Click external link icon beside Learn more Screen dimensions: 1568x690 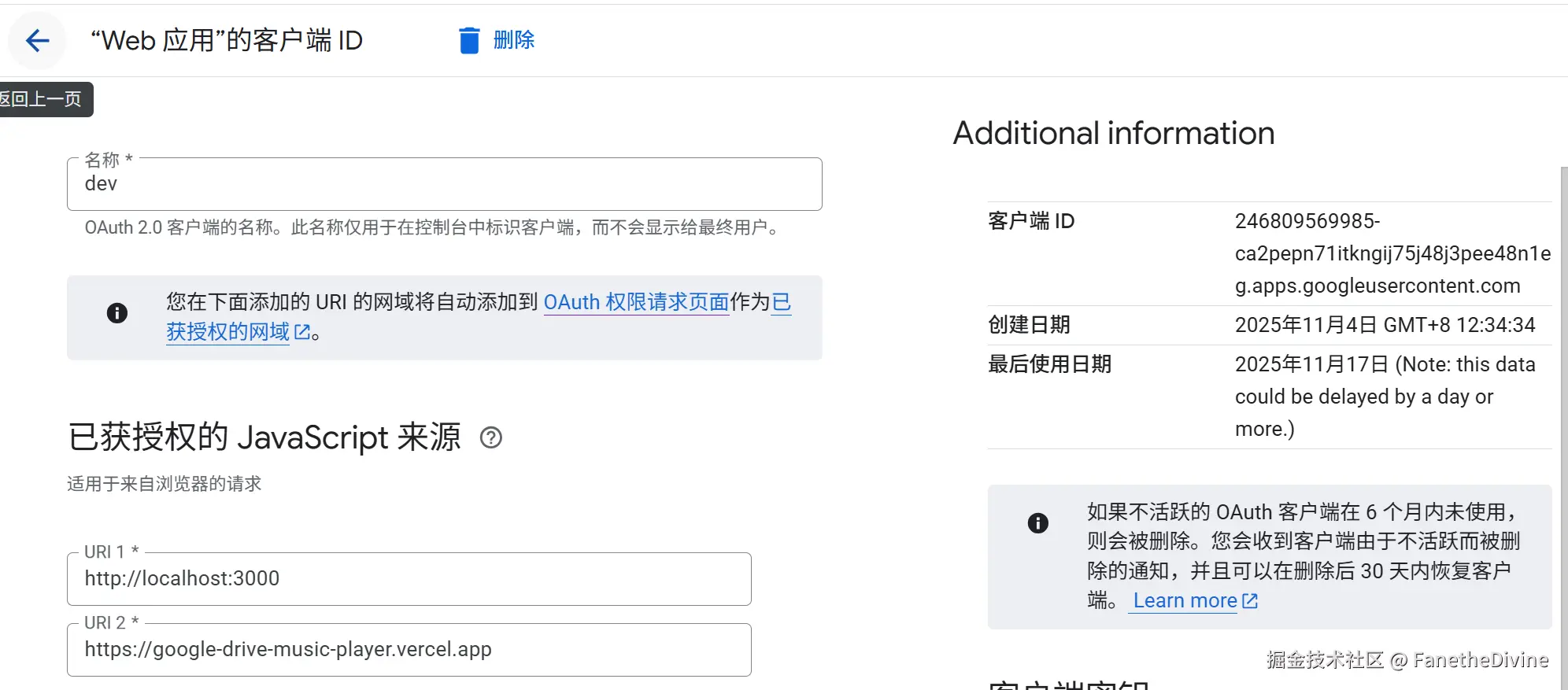coord(1250,601)
